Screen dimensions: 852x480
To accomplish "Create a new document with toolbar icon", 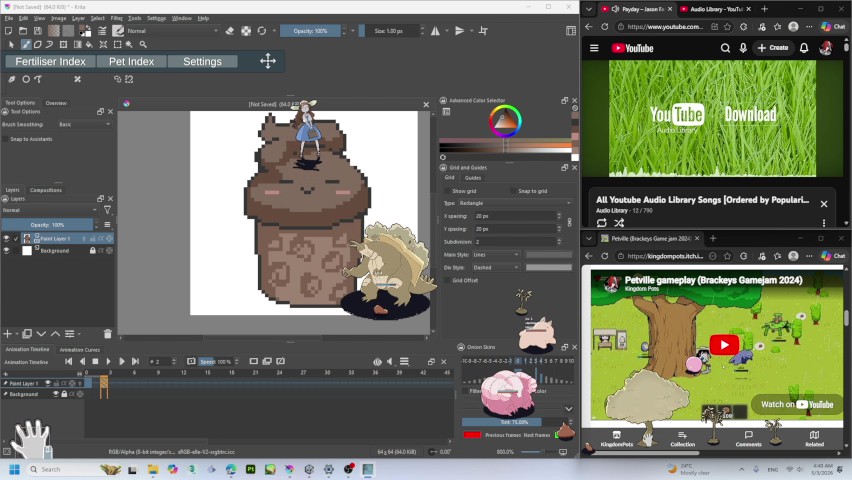I will [x=9, y=31].
